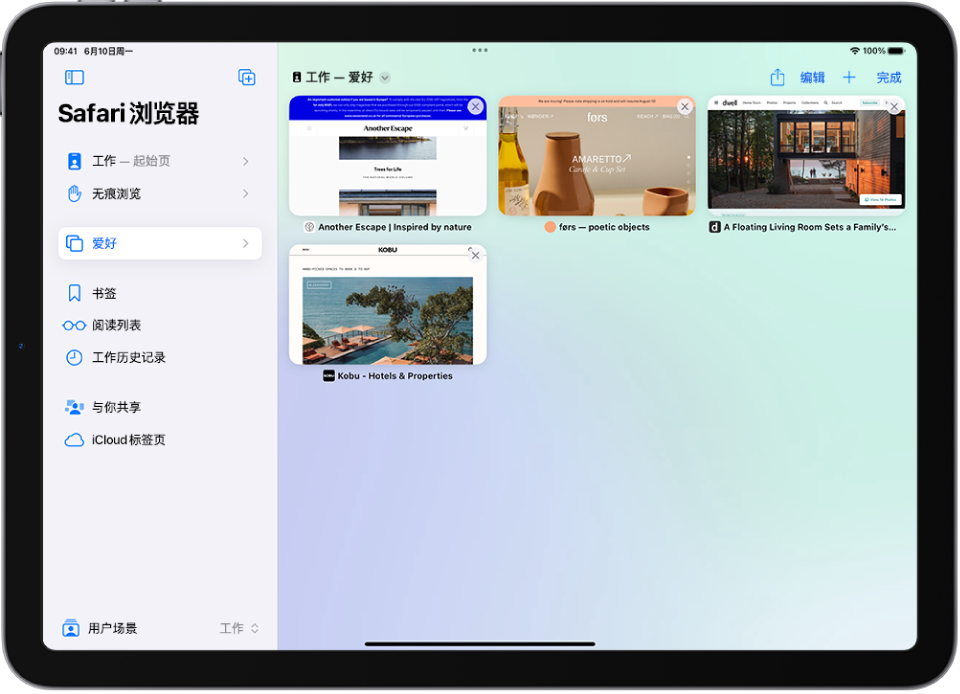Screen dimensions: 960x694
Task: Click the title 'A Floating Living Room Sets a Family's...'
Action: tap(809, 227)
